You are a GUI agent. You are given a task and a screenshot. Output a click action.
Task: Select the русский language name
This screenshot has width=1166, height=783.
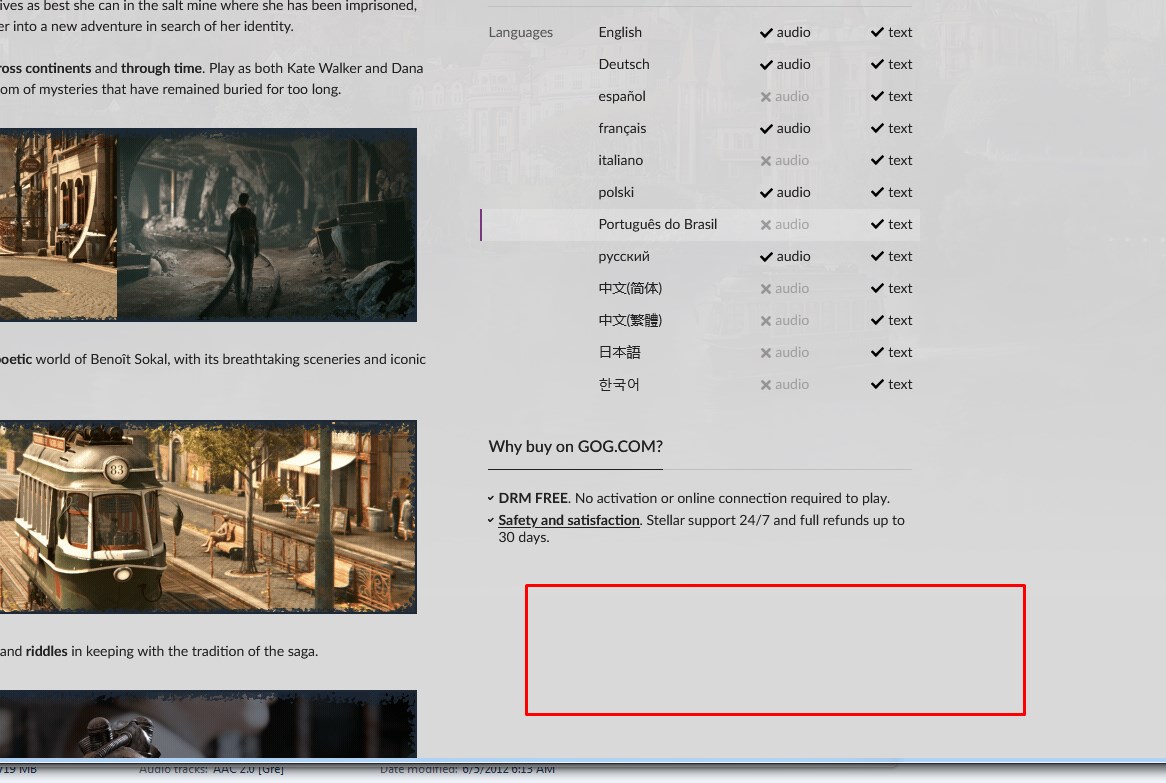click(624, 257)
